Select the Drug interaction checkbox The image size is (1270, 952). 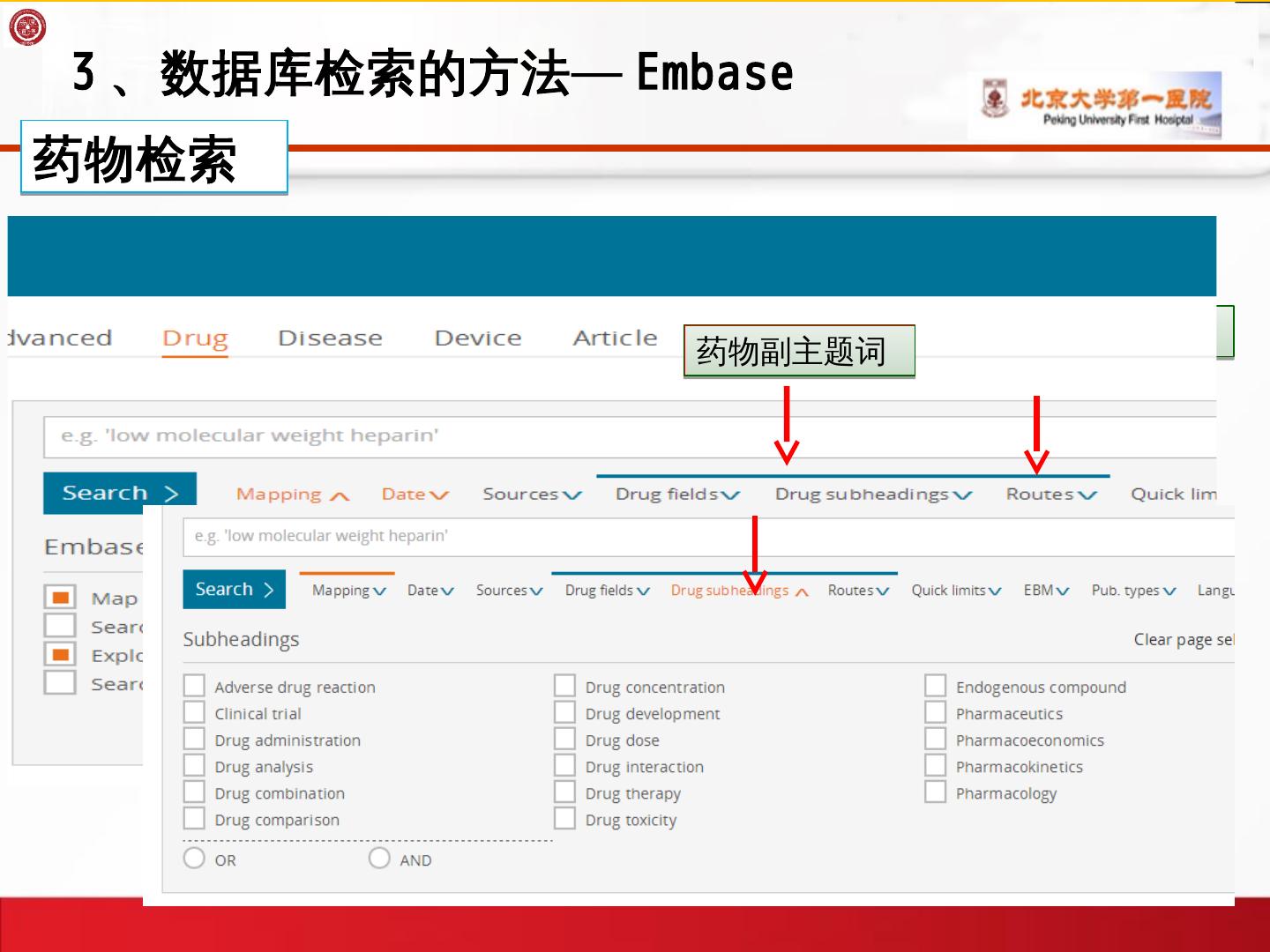(x=564, y=765)
